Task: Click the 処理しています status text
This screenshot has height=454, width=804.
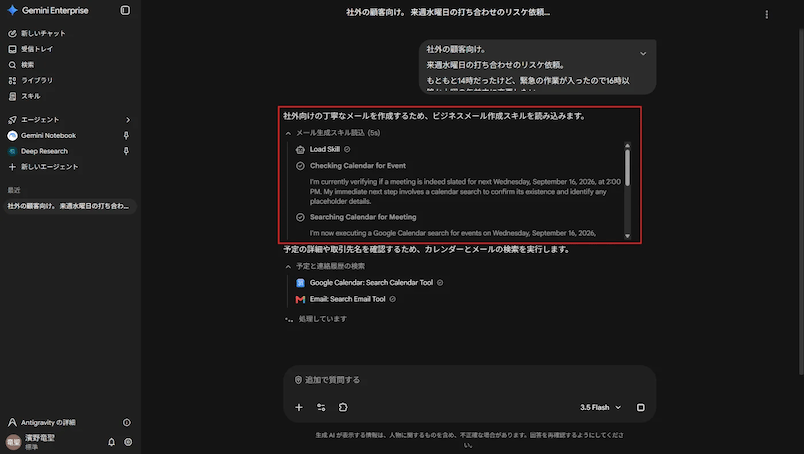Action: 323,319
